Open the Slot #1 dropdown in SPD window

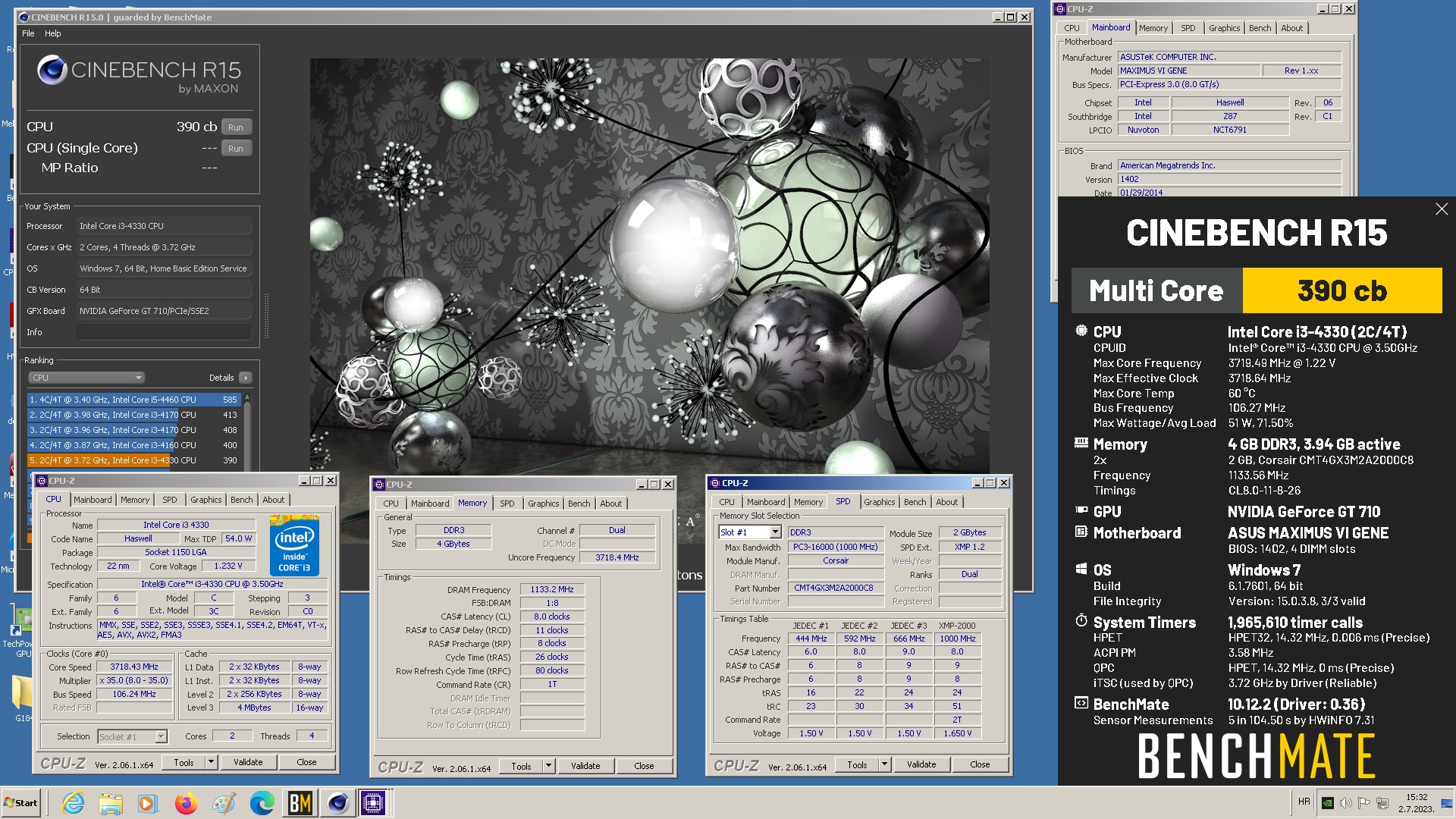(x=749, y=532)
